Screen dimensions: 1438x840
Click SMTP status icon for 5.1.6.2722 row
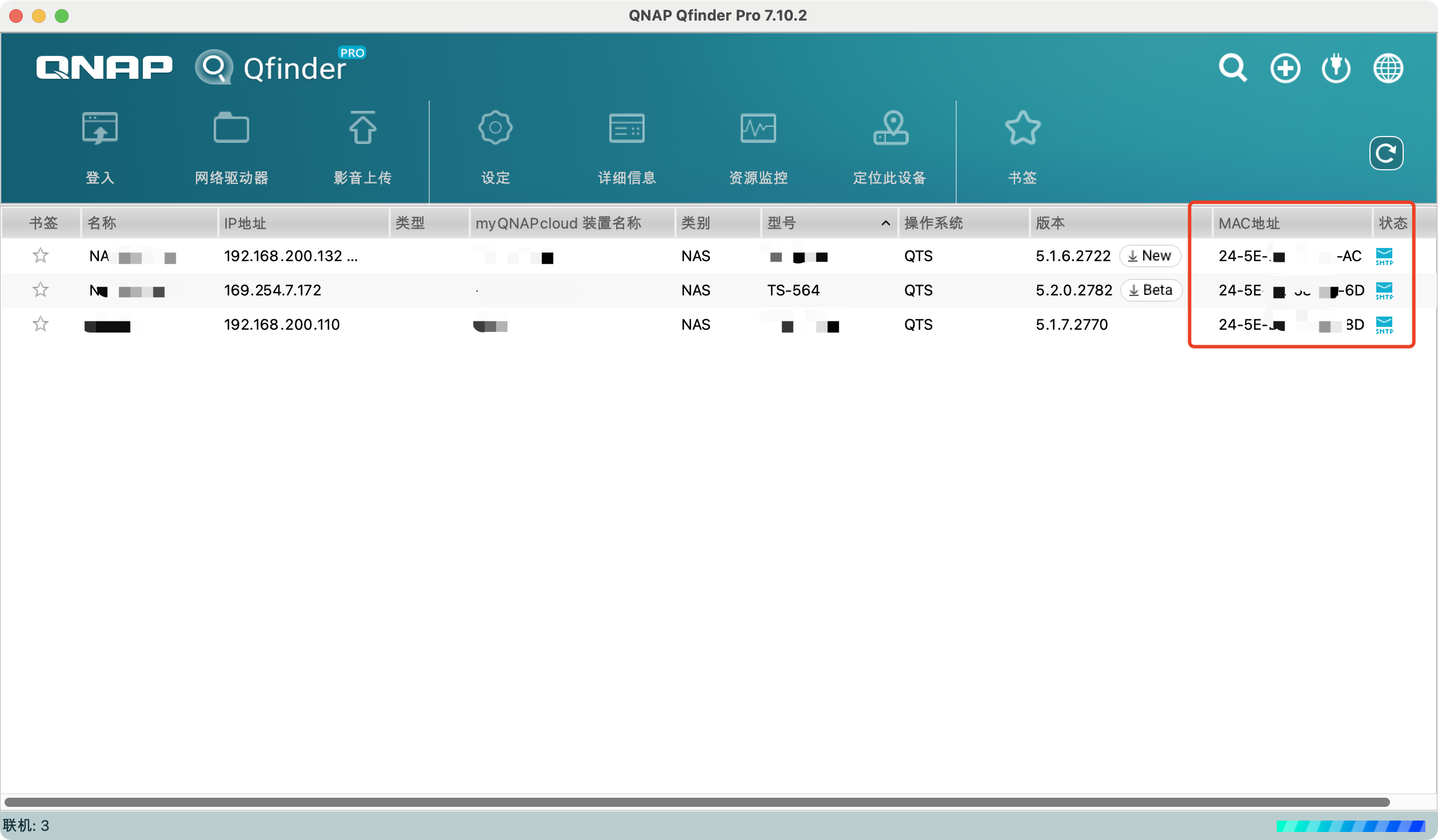(x=1384, y=257)
